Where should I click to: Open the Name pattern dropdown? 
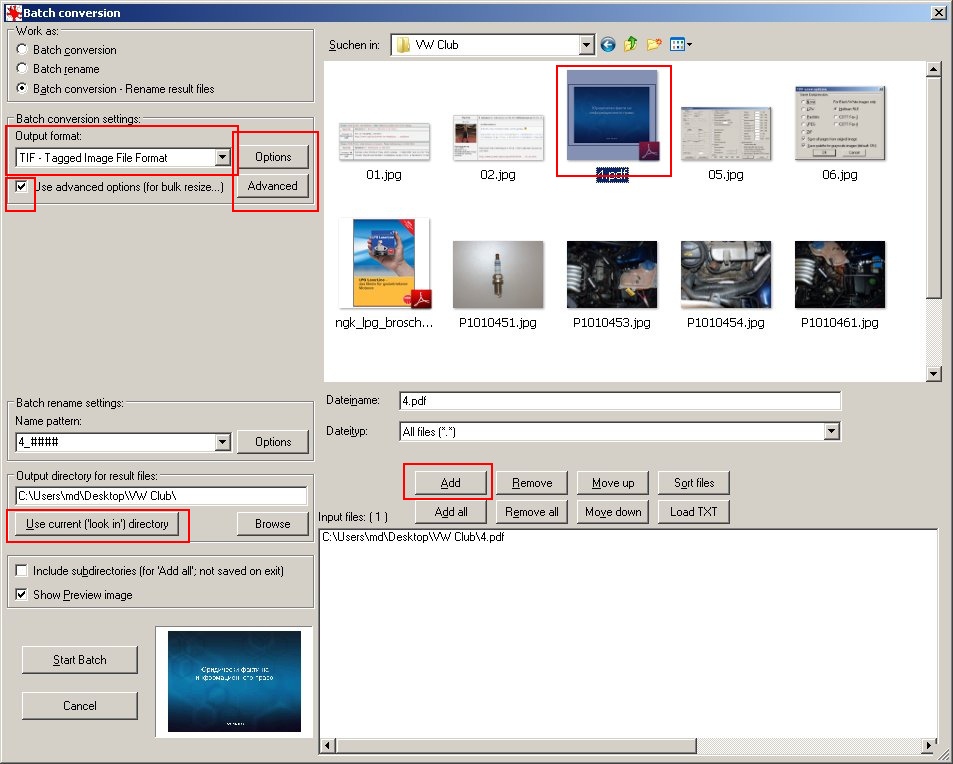(222, 442)
